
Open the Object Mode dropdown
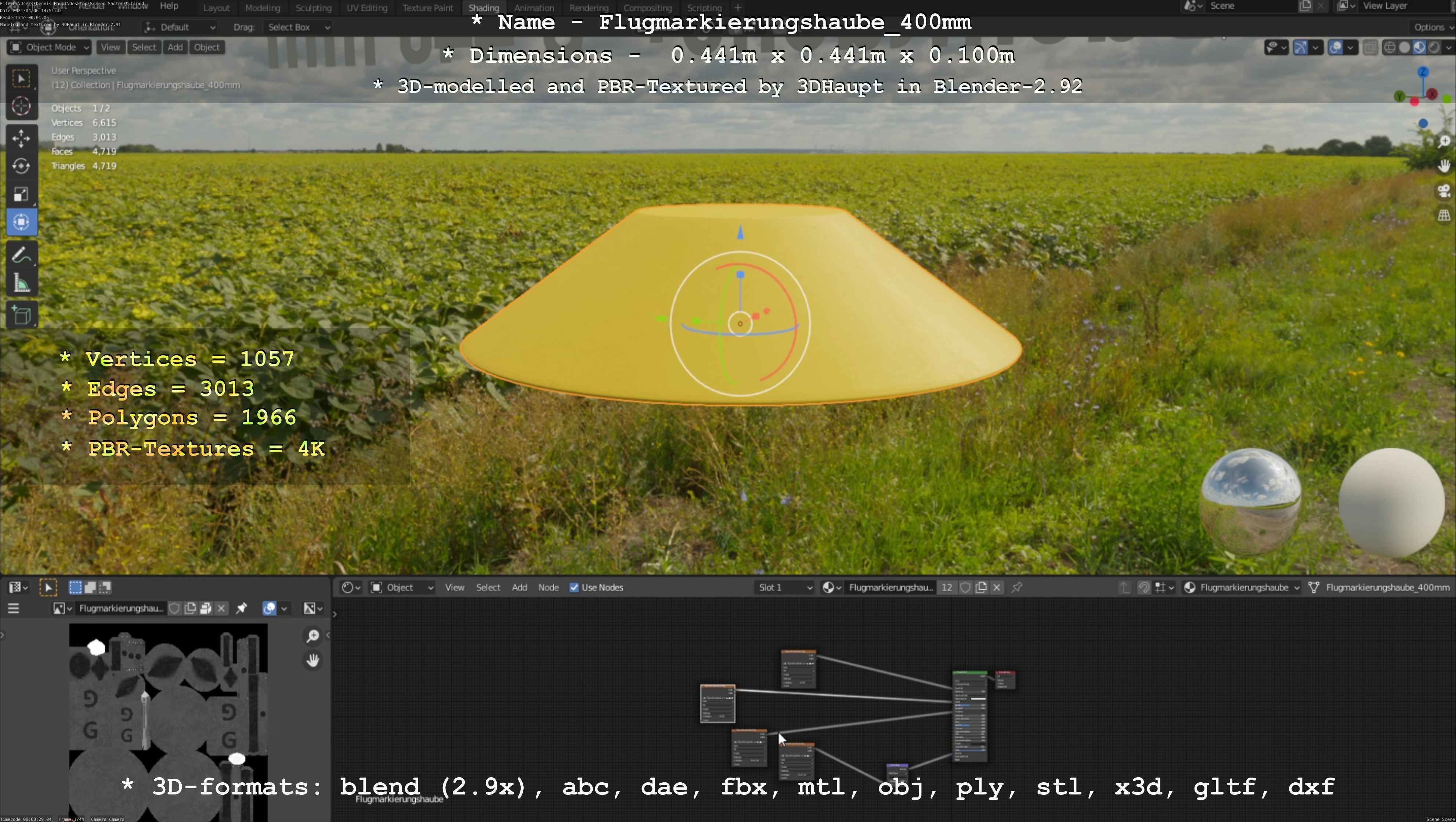coord(49,47)
